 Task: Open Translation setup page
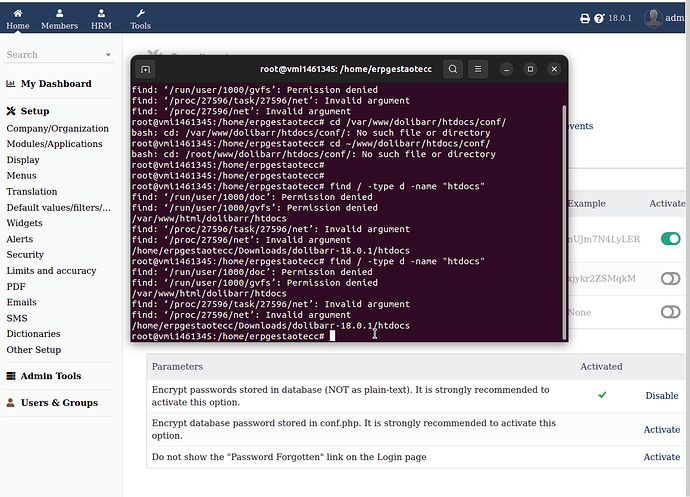pyautogui.click(x=32, y=191)
